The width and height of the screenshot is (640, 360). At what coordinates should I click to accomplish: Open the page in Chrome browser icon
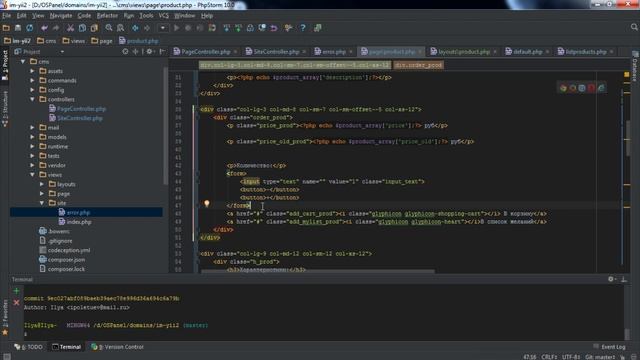563,88
